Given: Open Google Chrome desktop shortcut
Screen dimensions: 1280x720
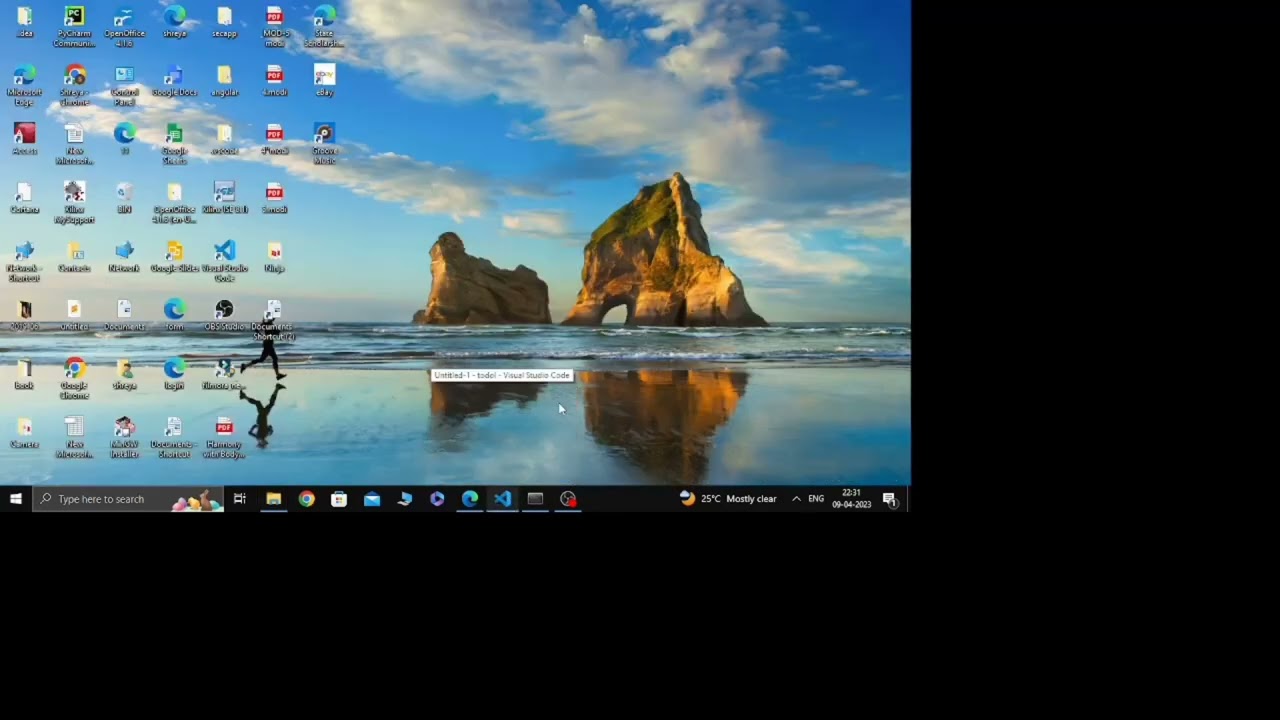Looking at the screenshot, I should pyautogui.click(x=74, y=380).
